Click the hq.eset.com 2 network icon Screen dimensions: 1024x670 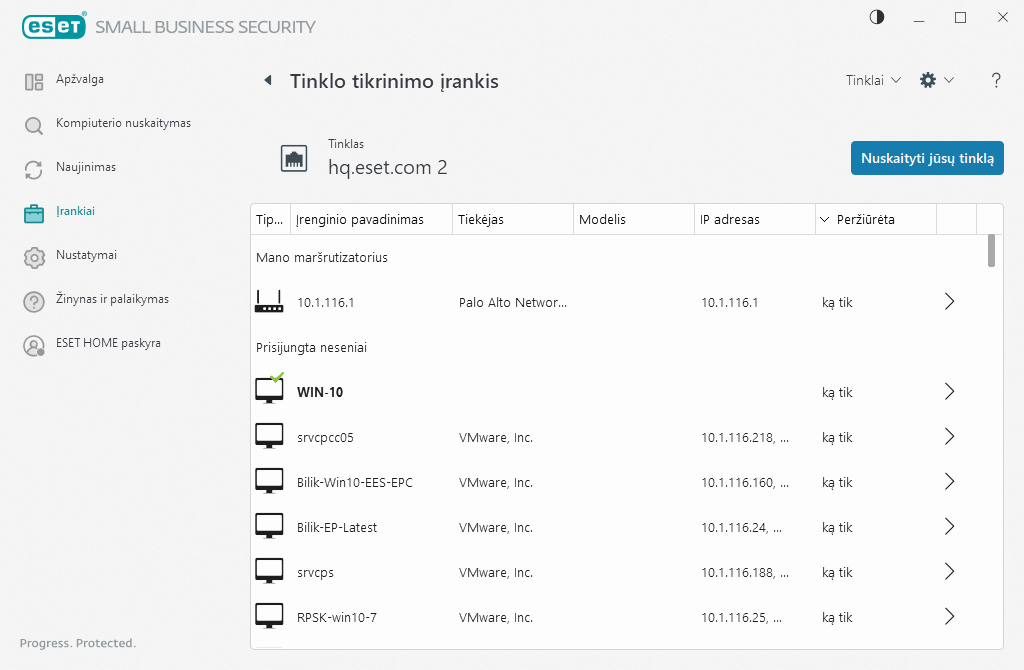coord(294,158)
